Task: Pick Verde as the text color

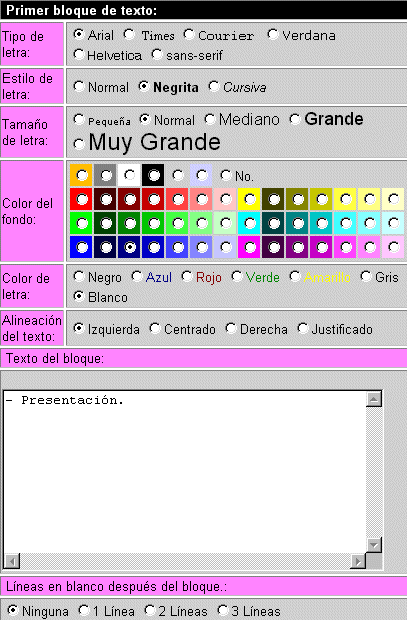Action: 237,276
